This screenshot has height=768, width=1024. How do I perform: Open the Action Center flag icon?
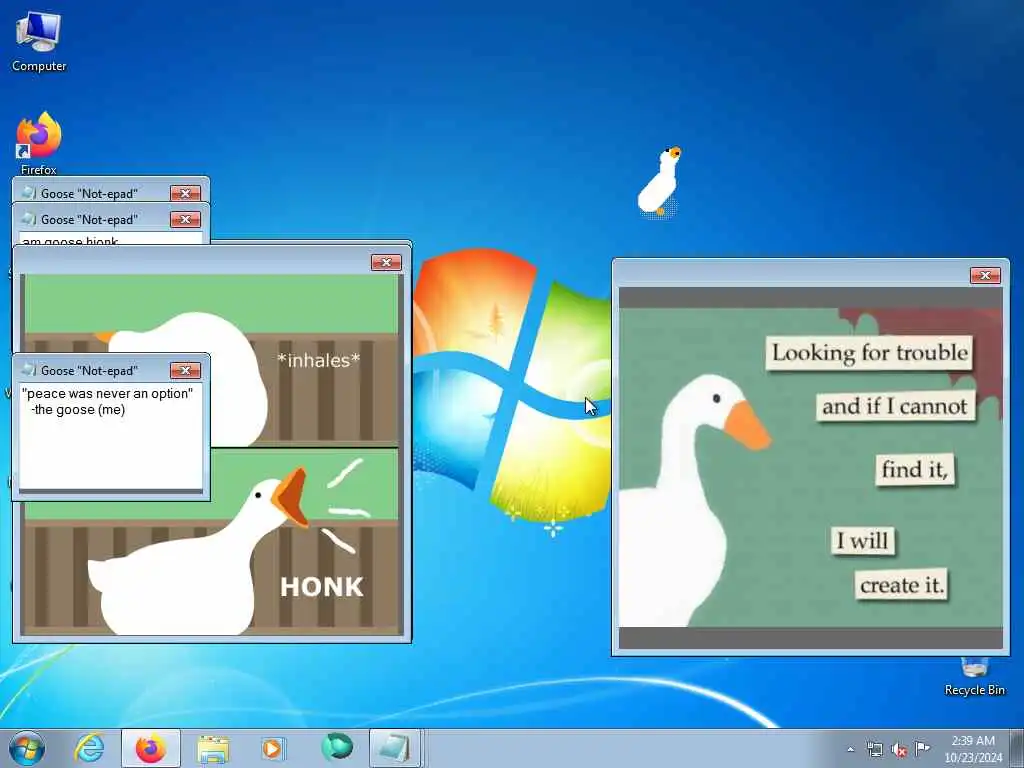pos(922,748)
